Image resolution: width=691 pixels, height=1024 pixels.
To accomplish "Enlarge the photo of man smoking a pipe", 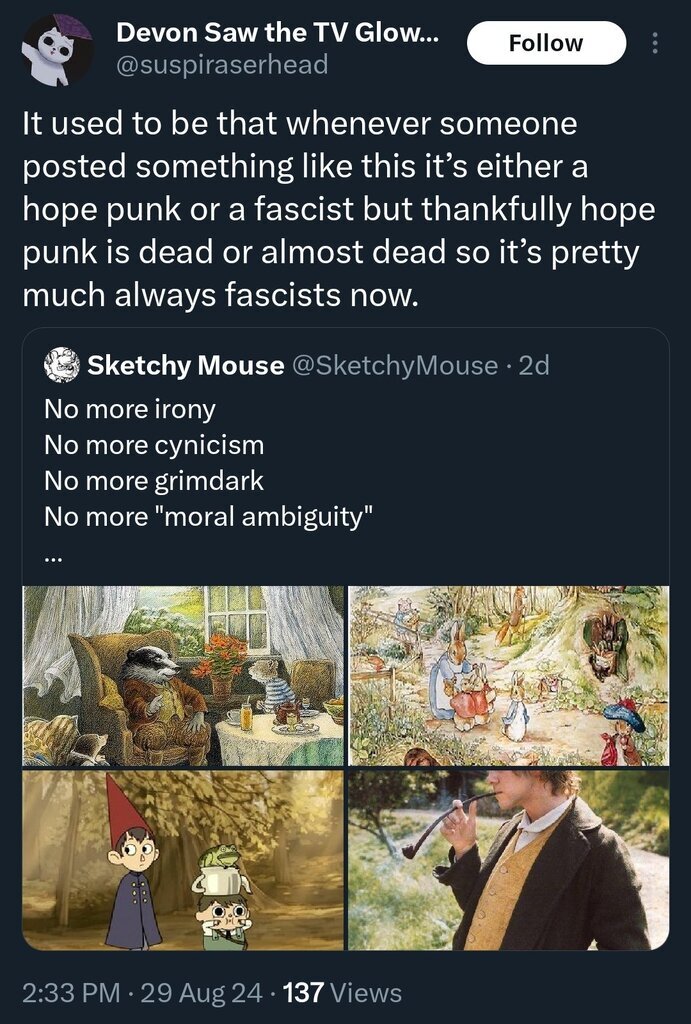I will [x=508, y=859].
